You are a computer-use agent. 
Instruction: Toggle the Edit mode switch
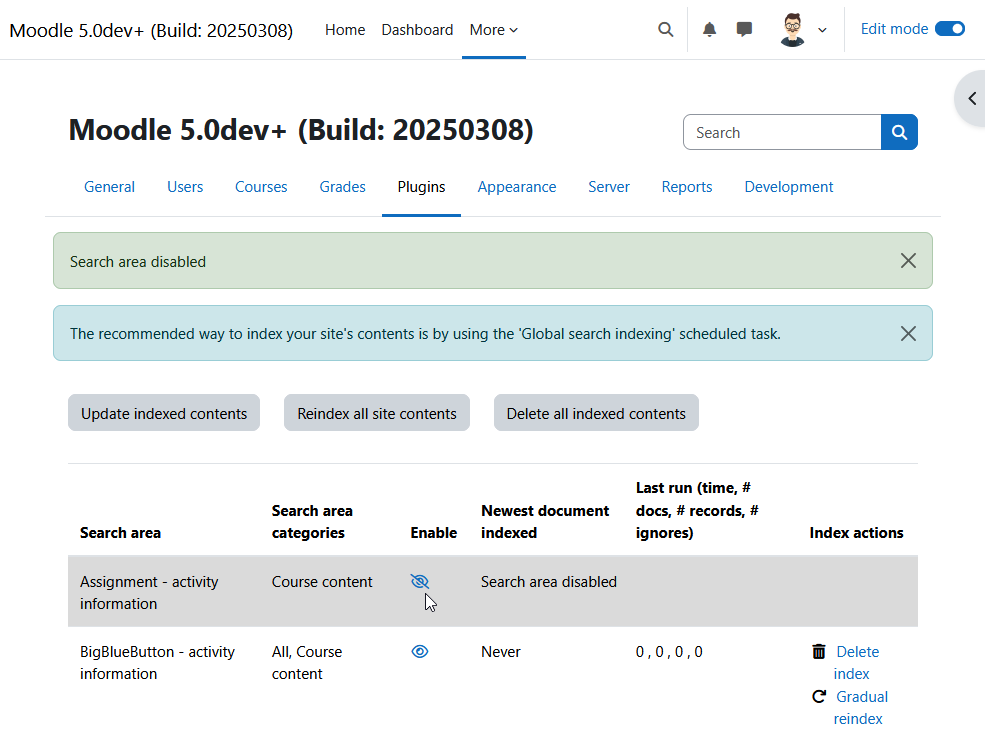click(949, 29)
